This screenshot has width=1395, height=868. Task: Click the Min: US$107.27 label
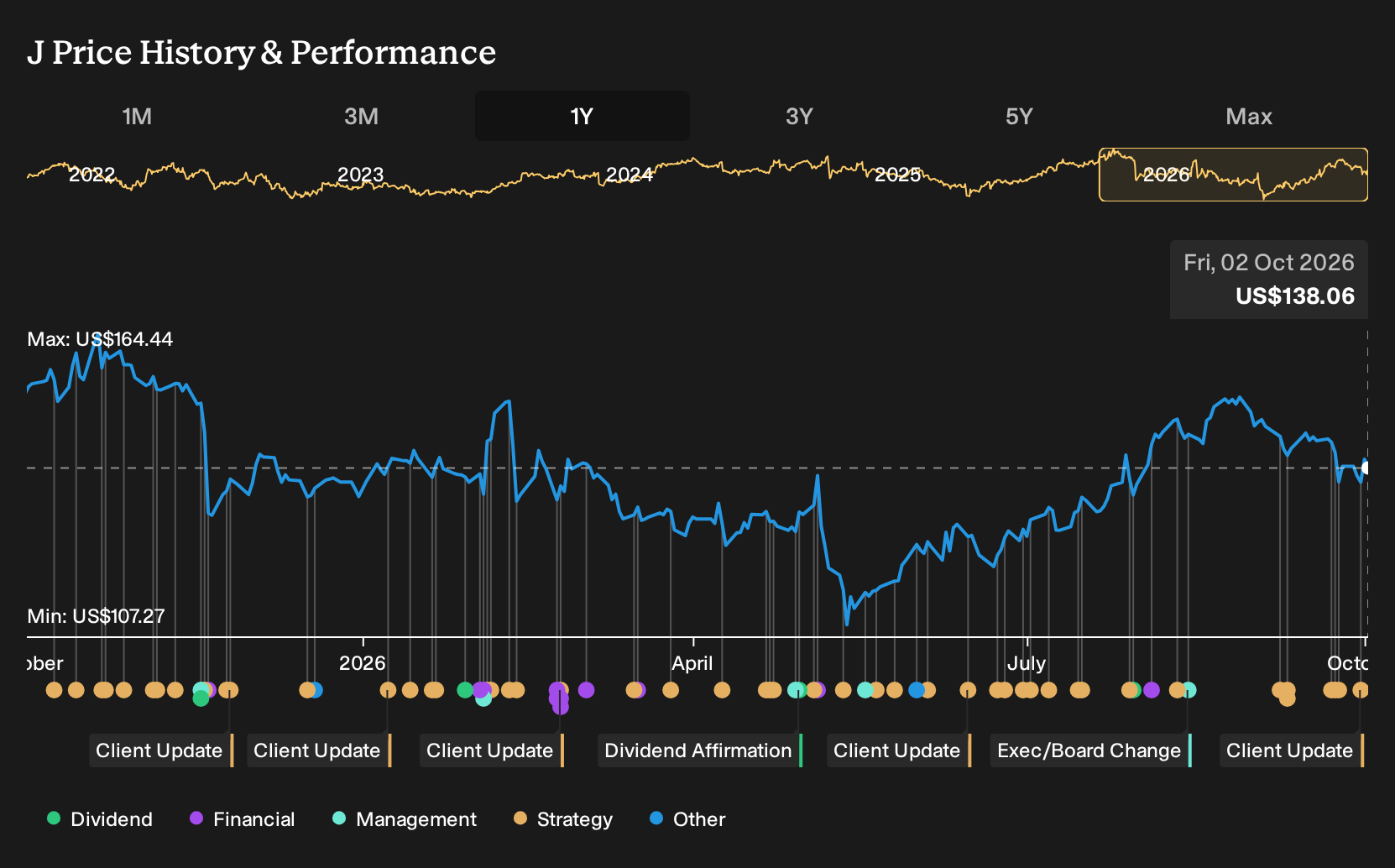[96, 616]
